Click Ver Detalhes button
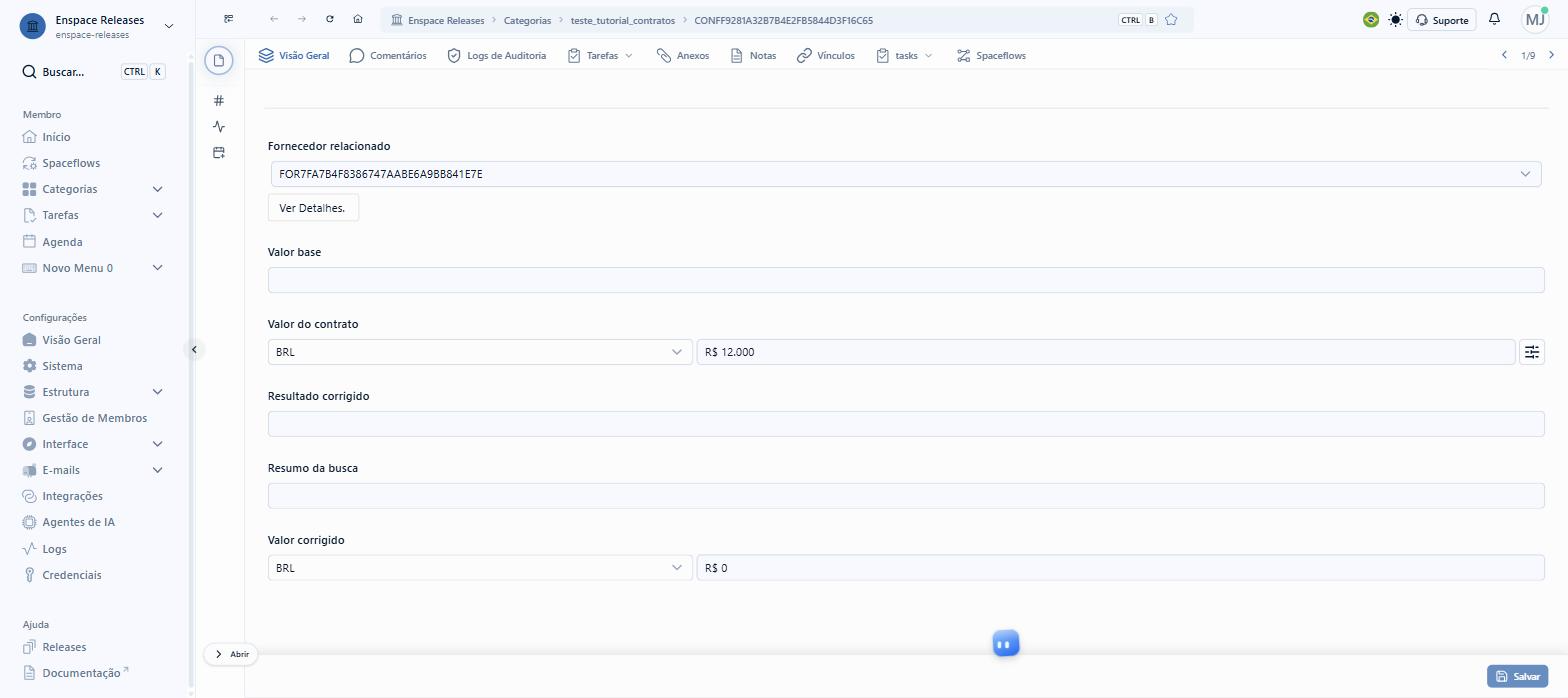1568x698 pixels. pos(313,208)
